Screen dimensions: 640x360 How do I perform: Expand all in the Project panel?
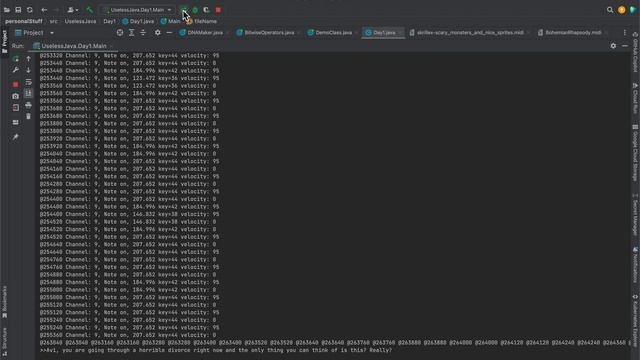(x=131, y=33)
